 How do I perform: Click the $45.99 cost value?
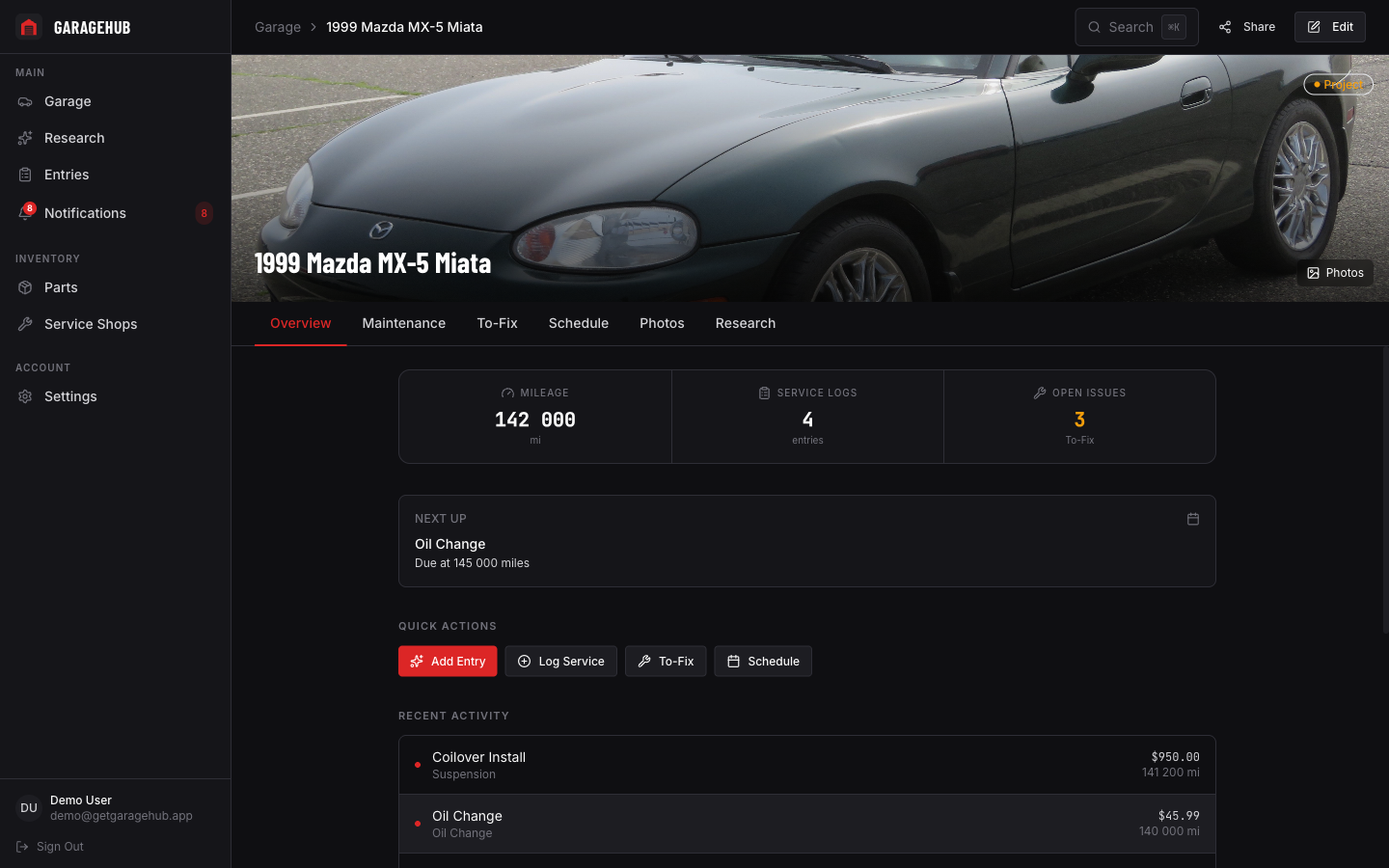click(x=1179, y=816)
